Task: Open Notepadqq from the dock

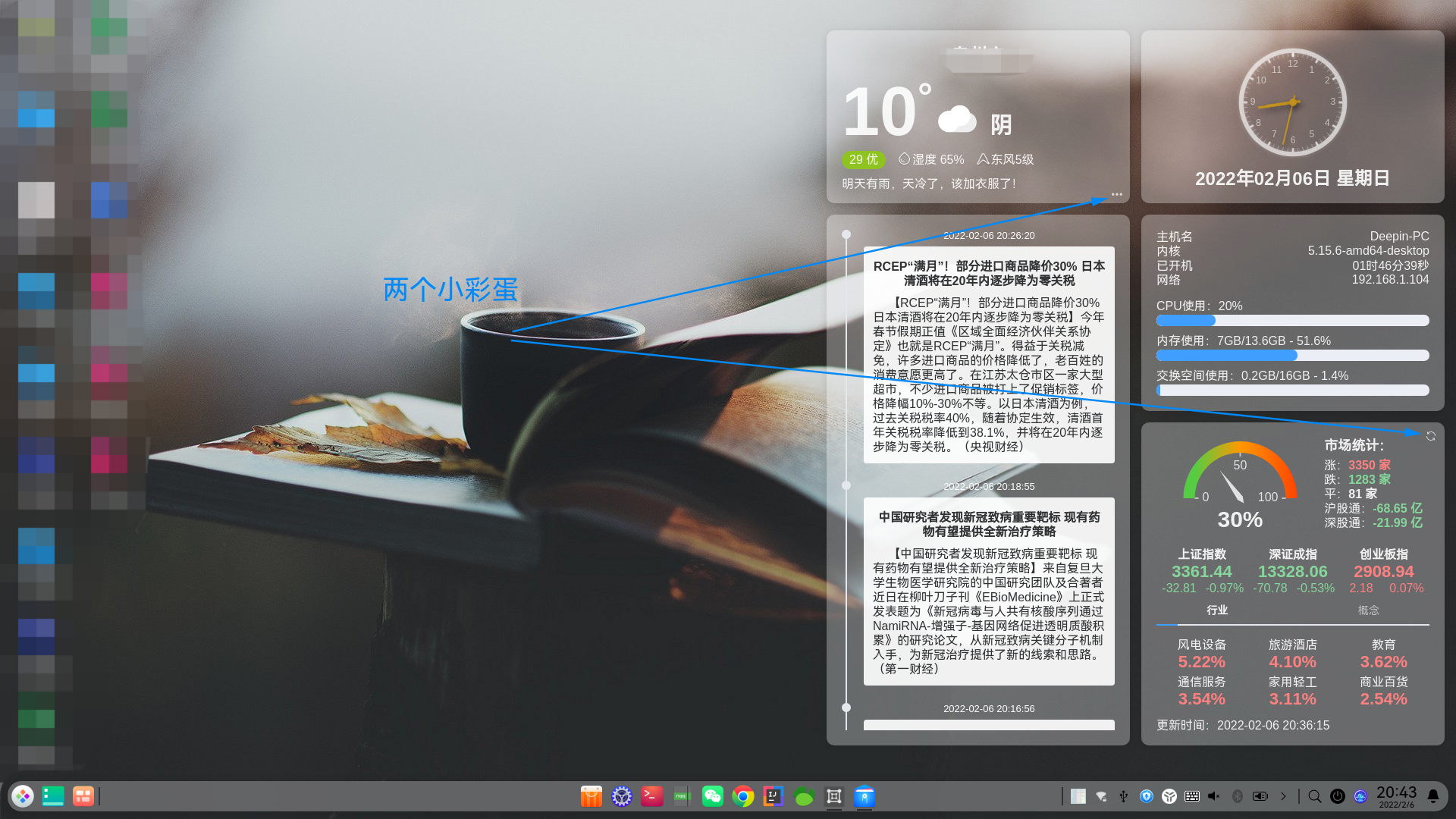Action: coord(682,796)
